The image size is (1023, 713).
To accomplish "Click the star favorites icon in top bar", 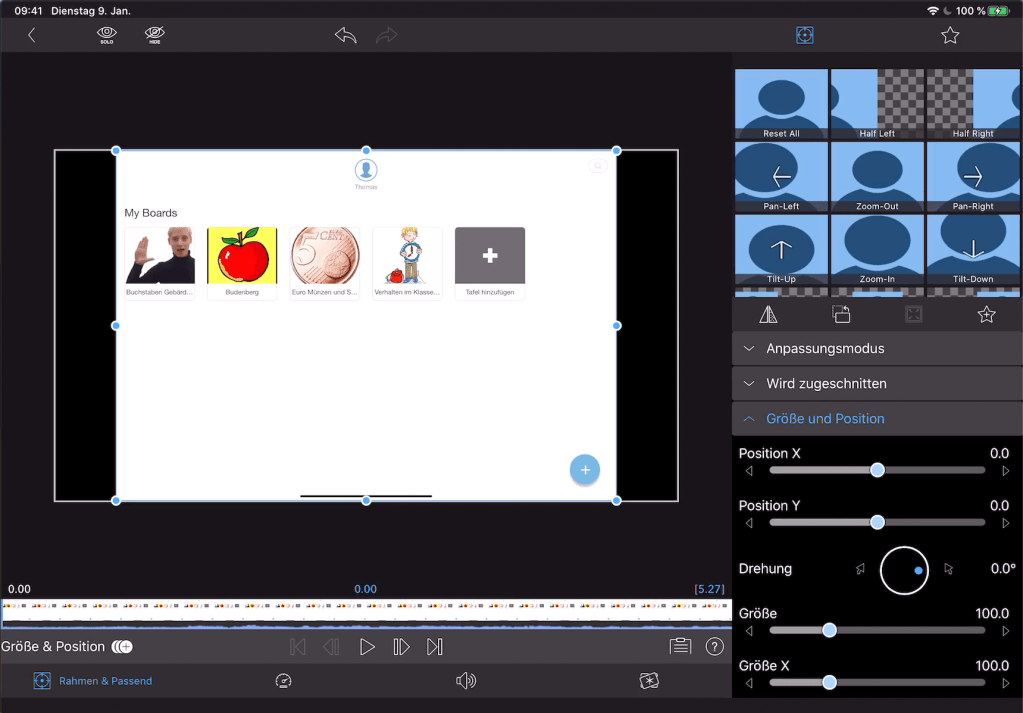I will click(x=950, y=36).
